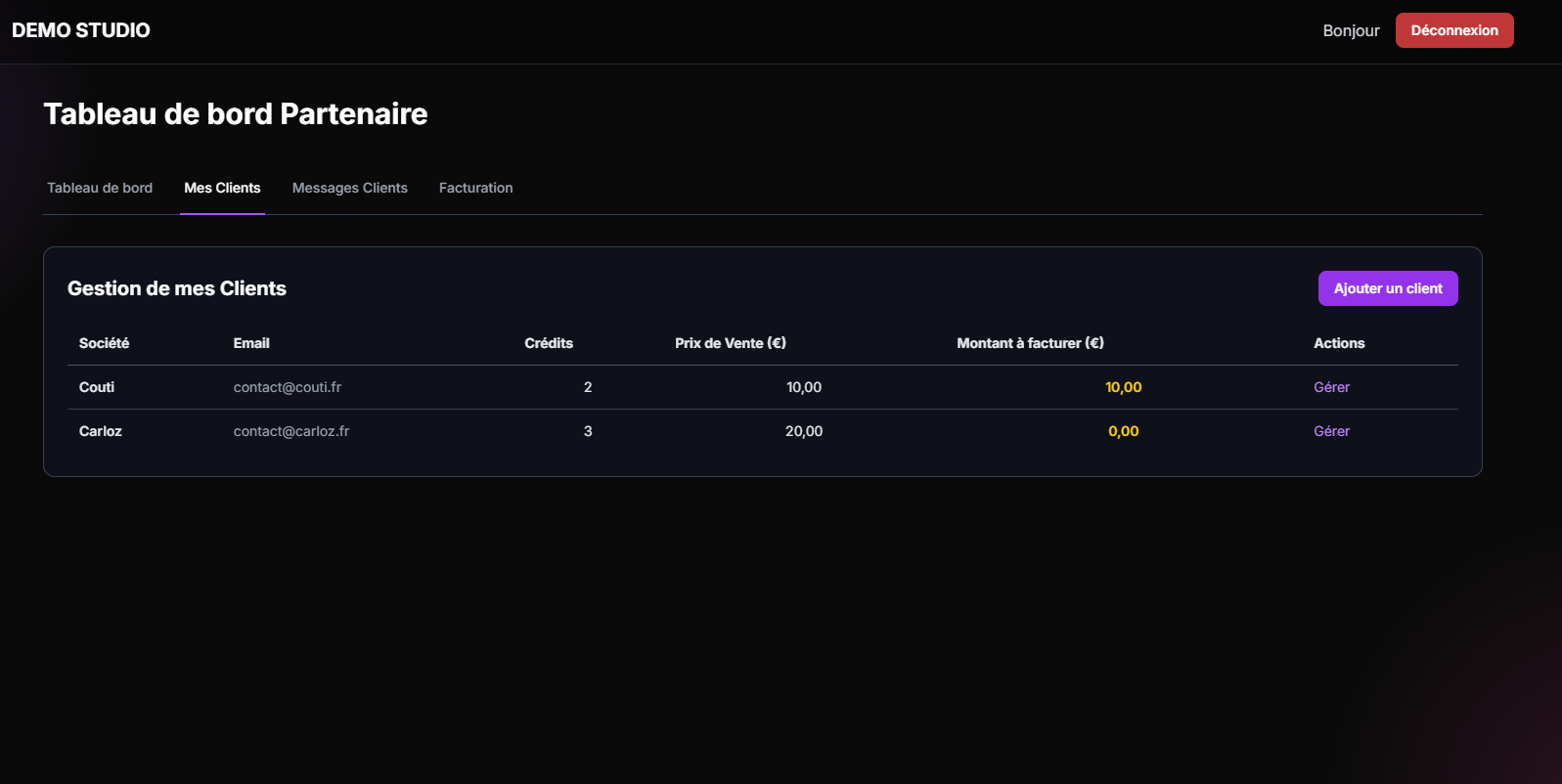Open the Messages Clients tab

coord(349,188)
